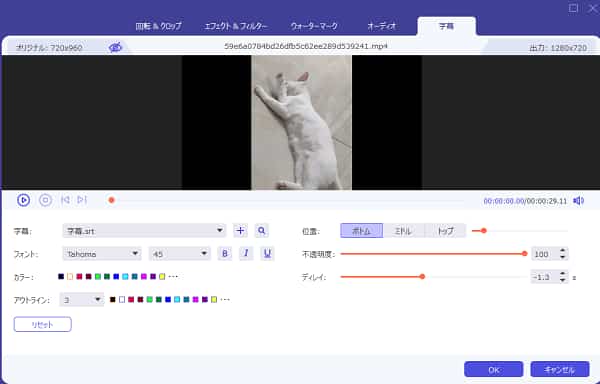This screenshot has height=384, width=600.
Task: Jump to next frame
Action: [x=82, y=200]
